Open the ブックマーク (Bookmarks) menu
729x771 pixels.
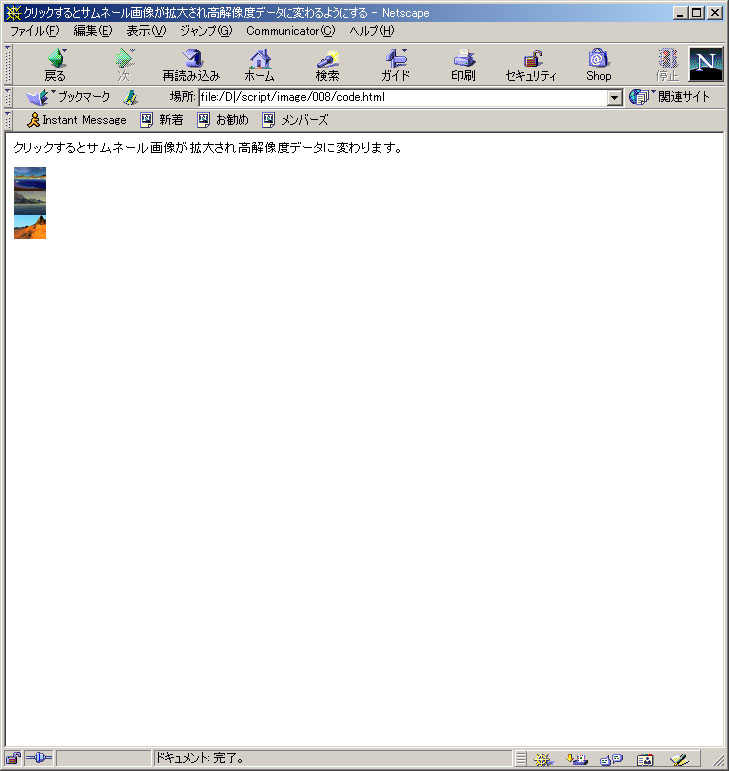pos(68,97)
